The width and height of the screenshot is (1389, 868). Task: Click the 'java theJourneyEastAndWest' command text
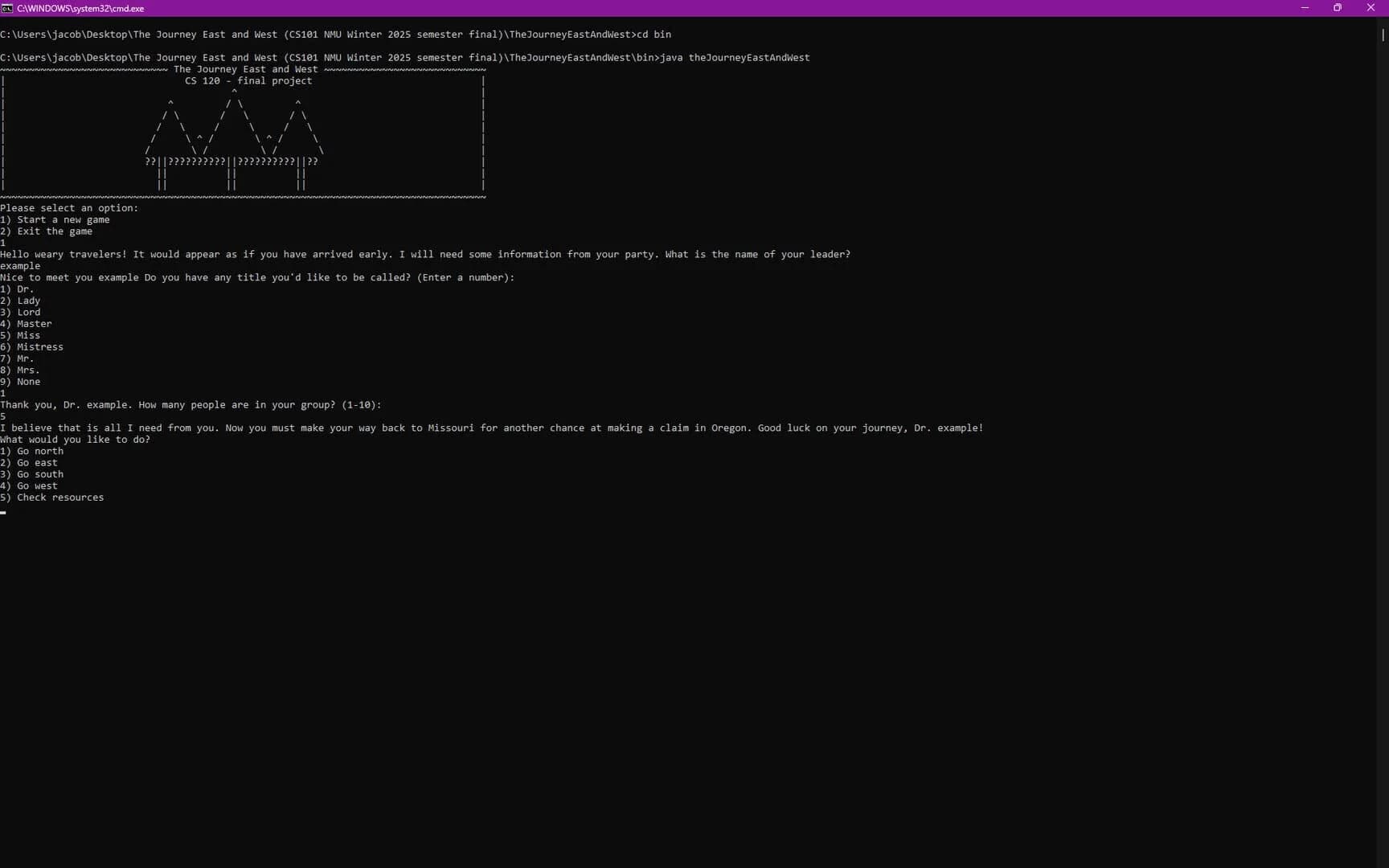(735, 58)
